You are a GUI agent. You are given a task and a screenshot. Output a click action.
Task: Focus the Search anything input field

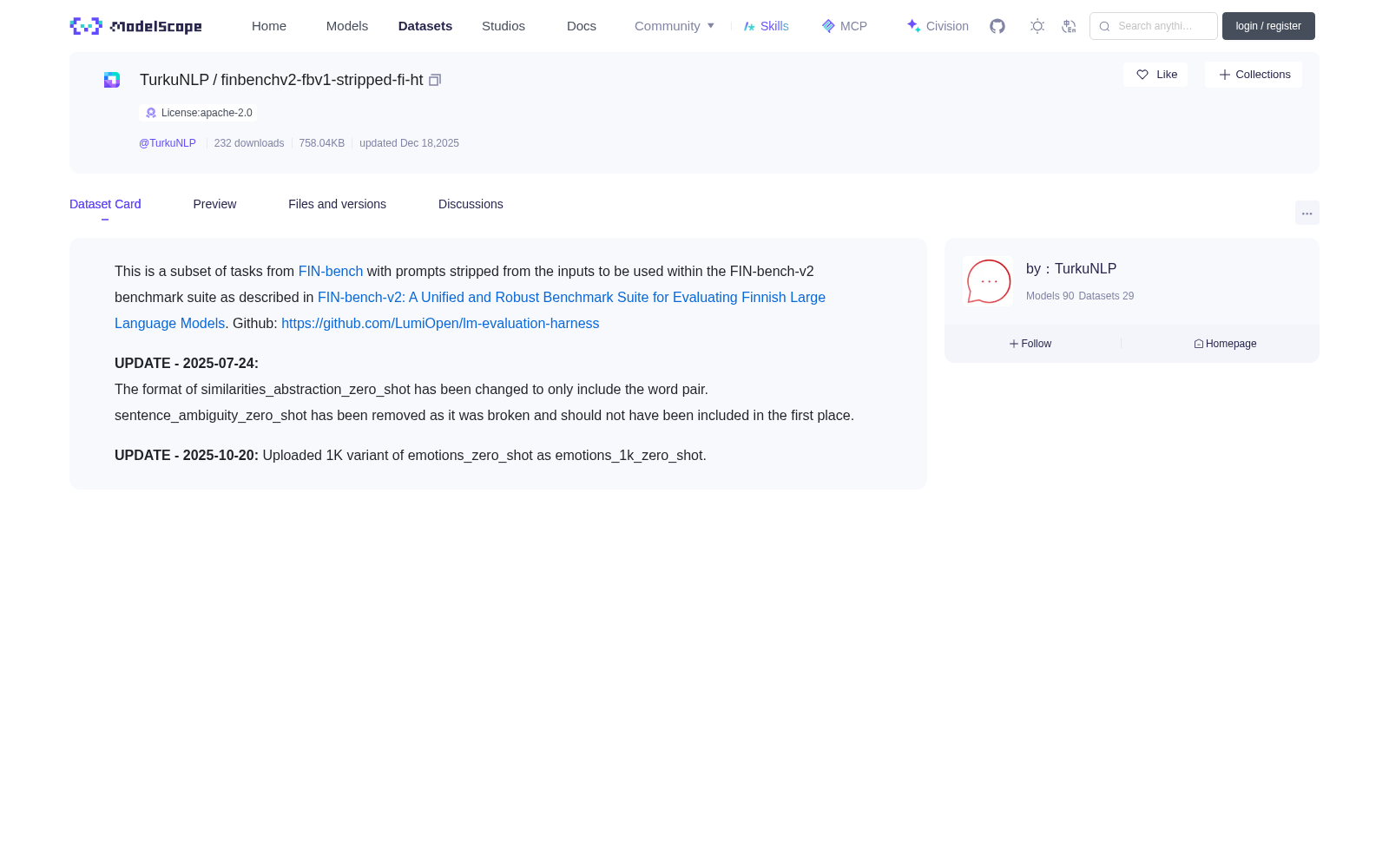[1154, 26]
